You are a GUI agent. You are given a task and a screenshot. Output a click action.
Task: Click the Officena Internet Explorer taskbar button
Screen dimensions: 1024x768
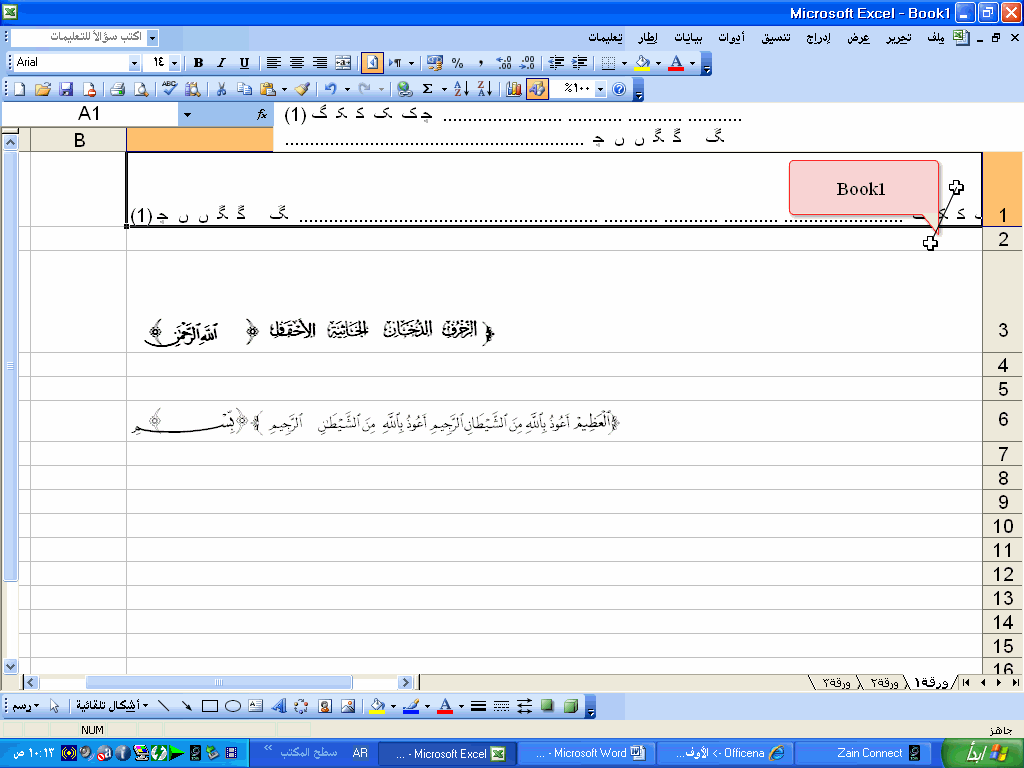coord(724,754)
